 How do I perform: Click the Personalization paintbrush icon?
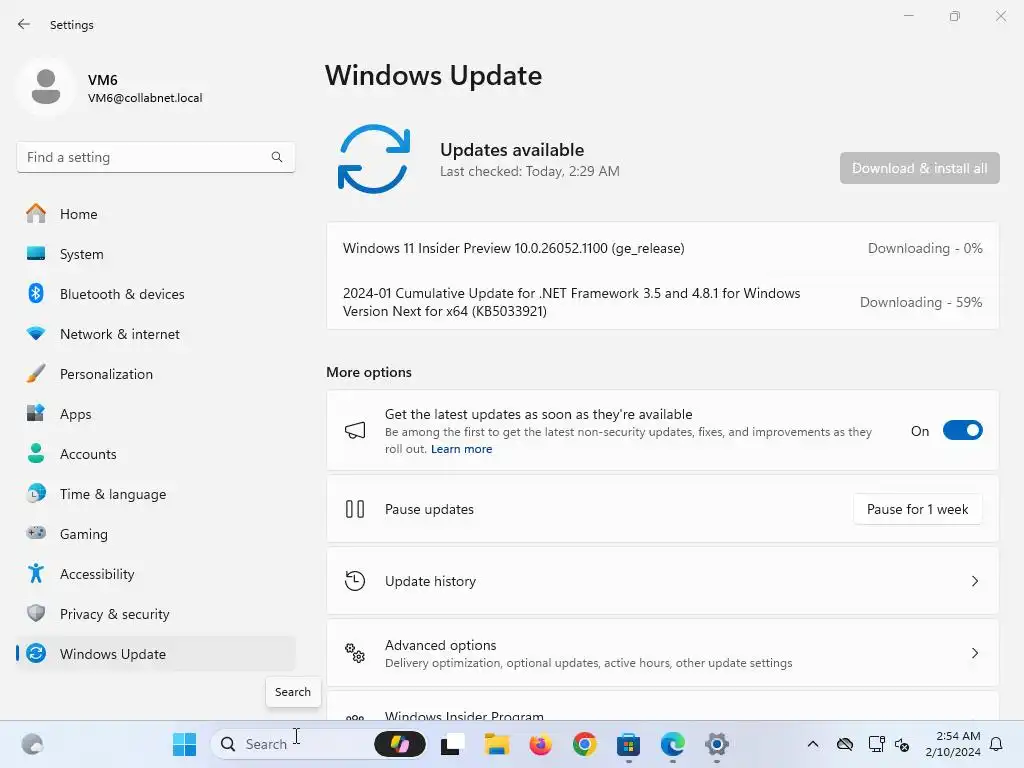tap(36, 374)
